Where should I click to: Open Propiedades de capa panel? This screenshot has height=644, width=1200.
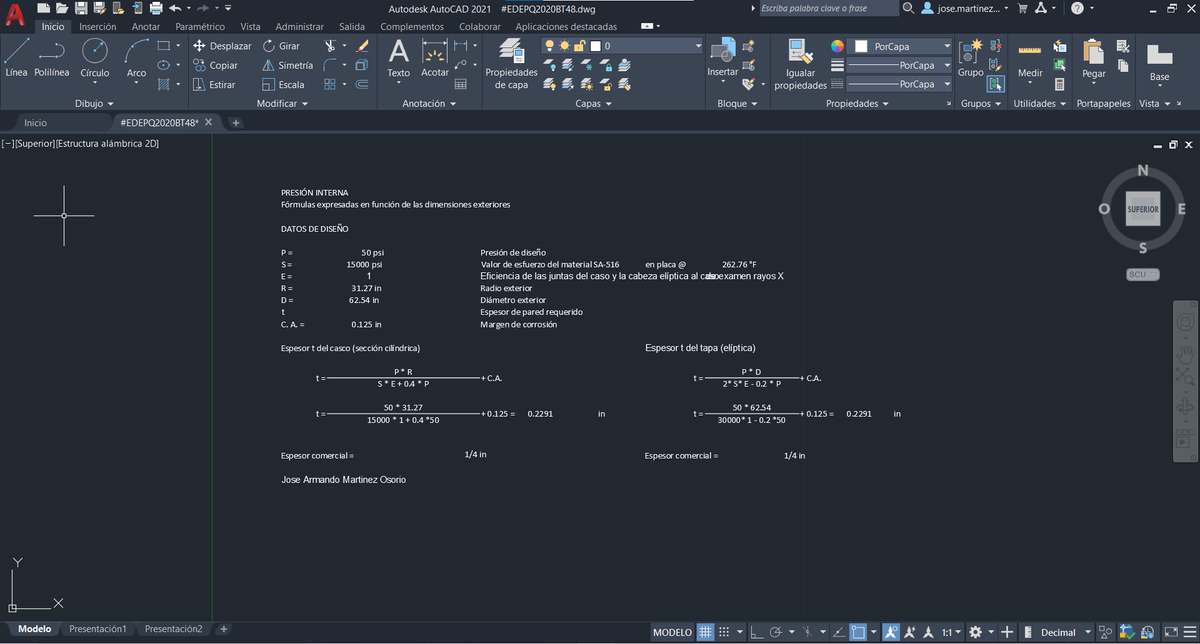(511, 65)
